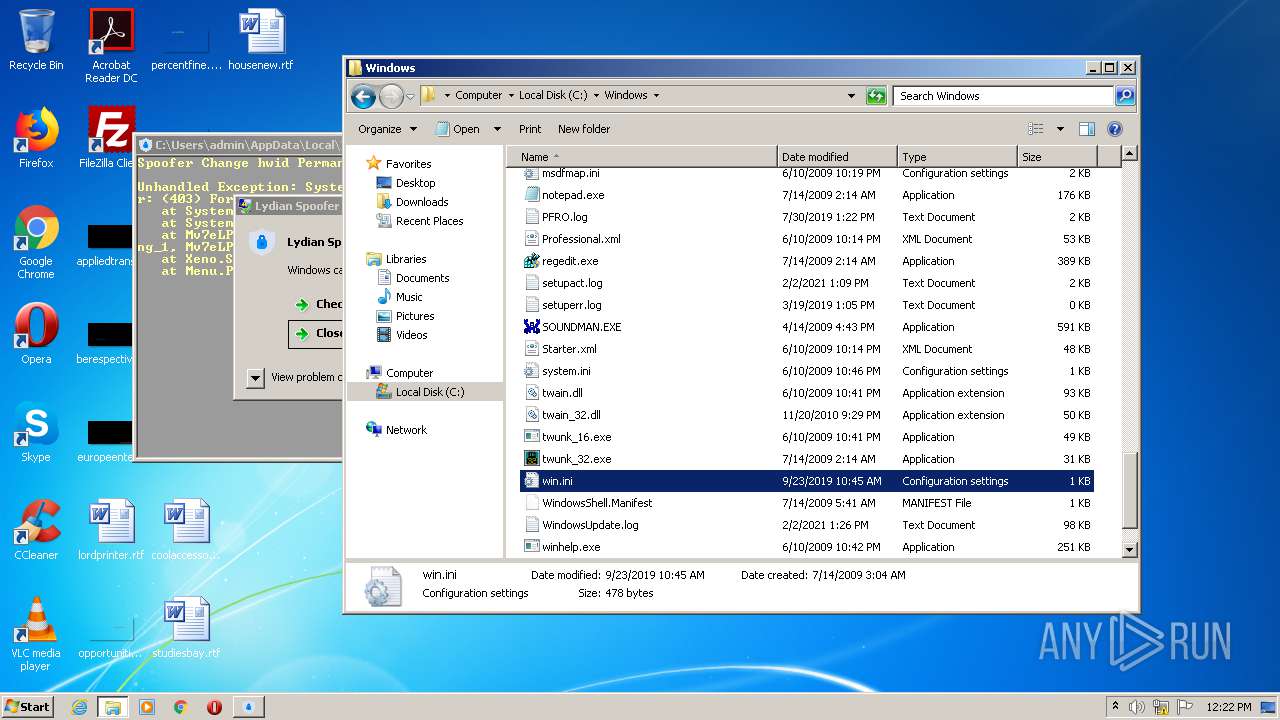Click in the Search Windows field
This screenshot has height=720, width=1280.
pyautogui.click(x=1003, y=96)
